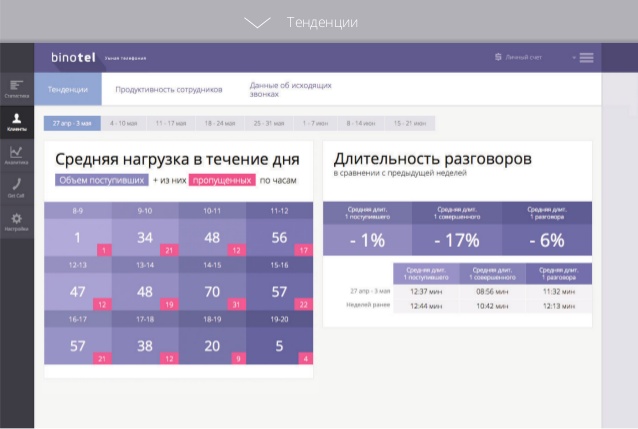Select the 15 - 21 июн week

(410, 123)
